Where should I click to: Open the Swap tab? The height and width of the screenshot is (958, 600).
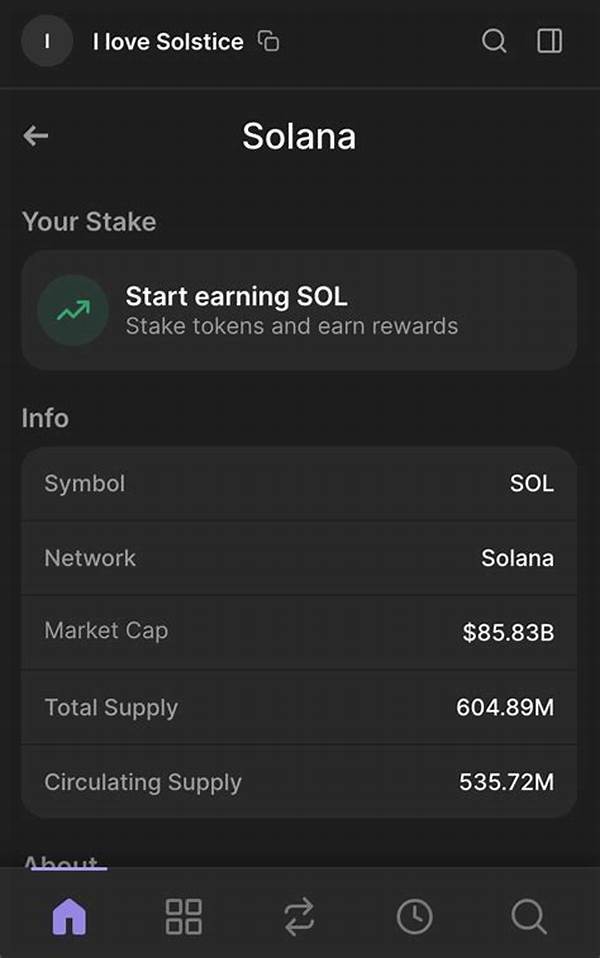pos(298,916)
